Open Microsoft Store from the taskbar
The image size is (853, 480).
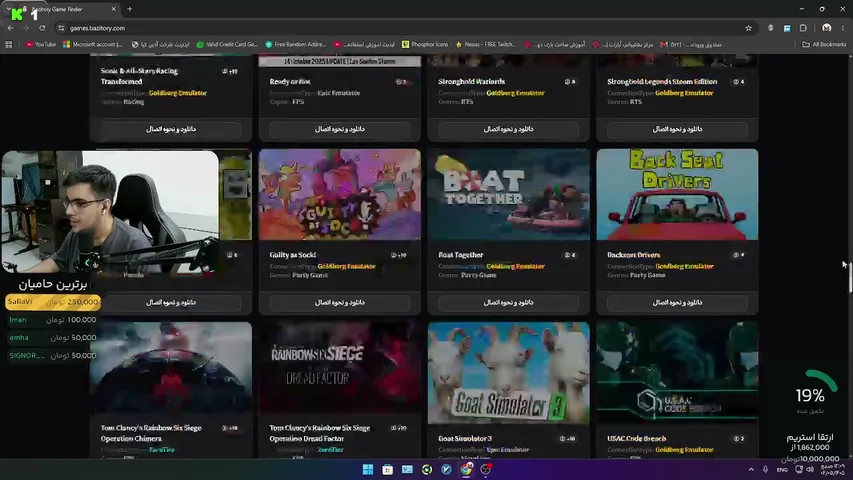pyautogui.click(x=387, y=470)
